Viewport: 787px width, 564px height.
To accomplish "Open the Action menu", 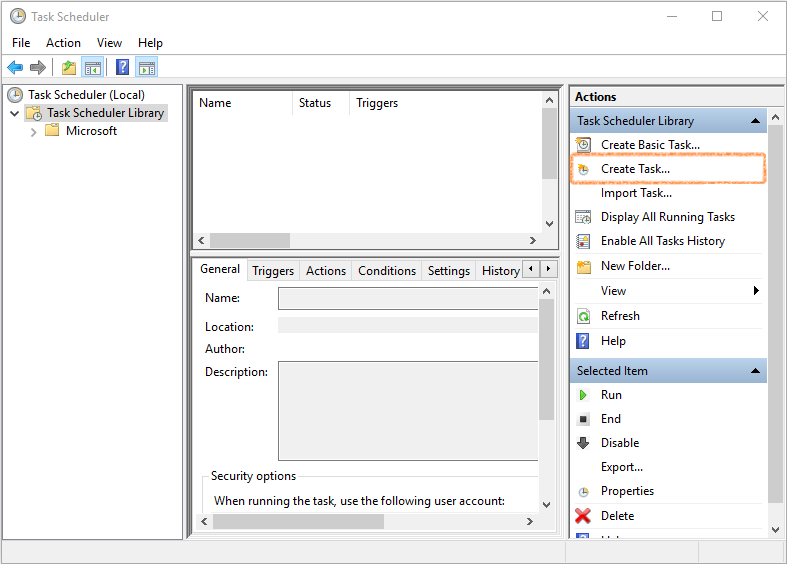I will (63, 43).
